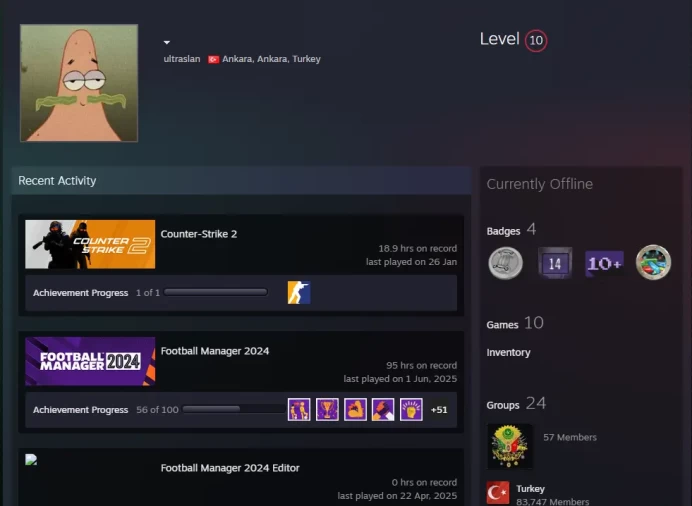692x506 pixels.
Task: Open the Patrick Star profile avatar
Action: tap(79, 83)
